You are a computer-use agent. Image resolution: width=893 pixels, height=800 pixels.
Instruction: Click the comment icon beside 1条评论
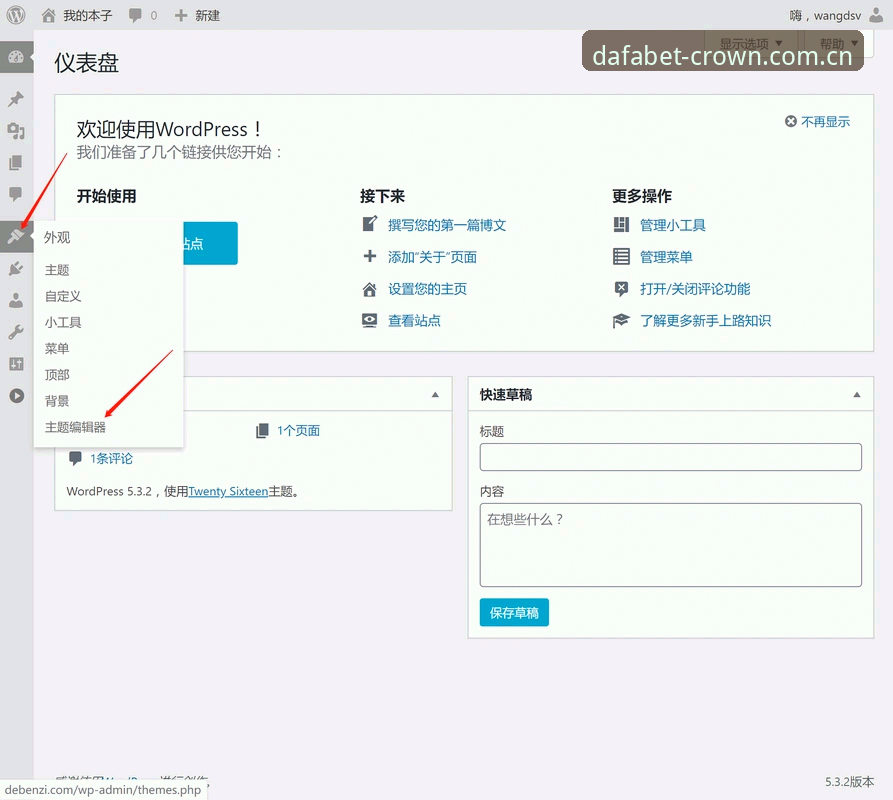click(x=75, y=458)
